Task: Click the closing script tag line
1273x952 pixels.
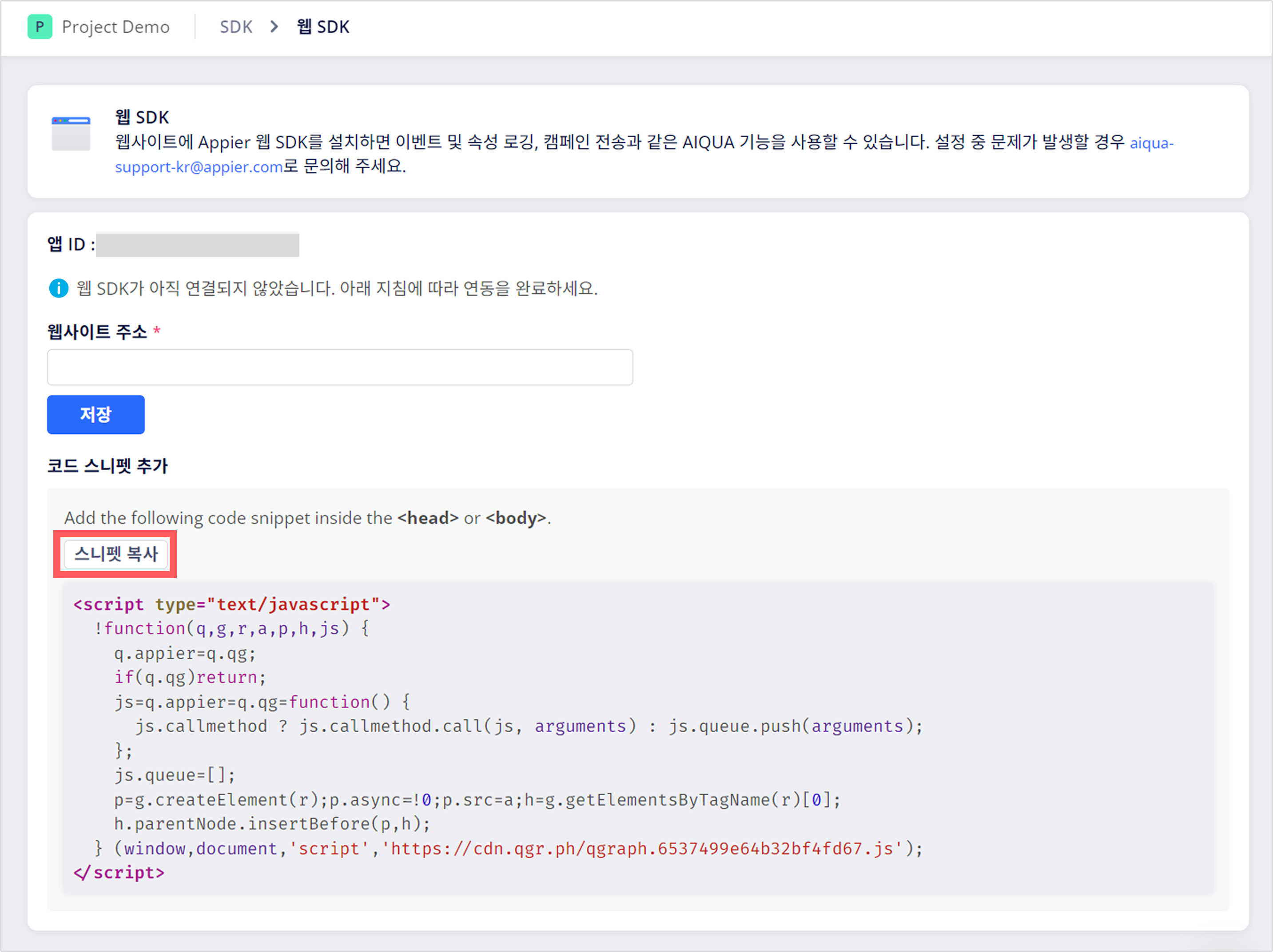Action: pos(119,873)
